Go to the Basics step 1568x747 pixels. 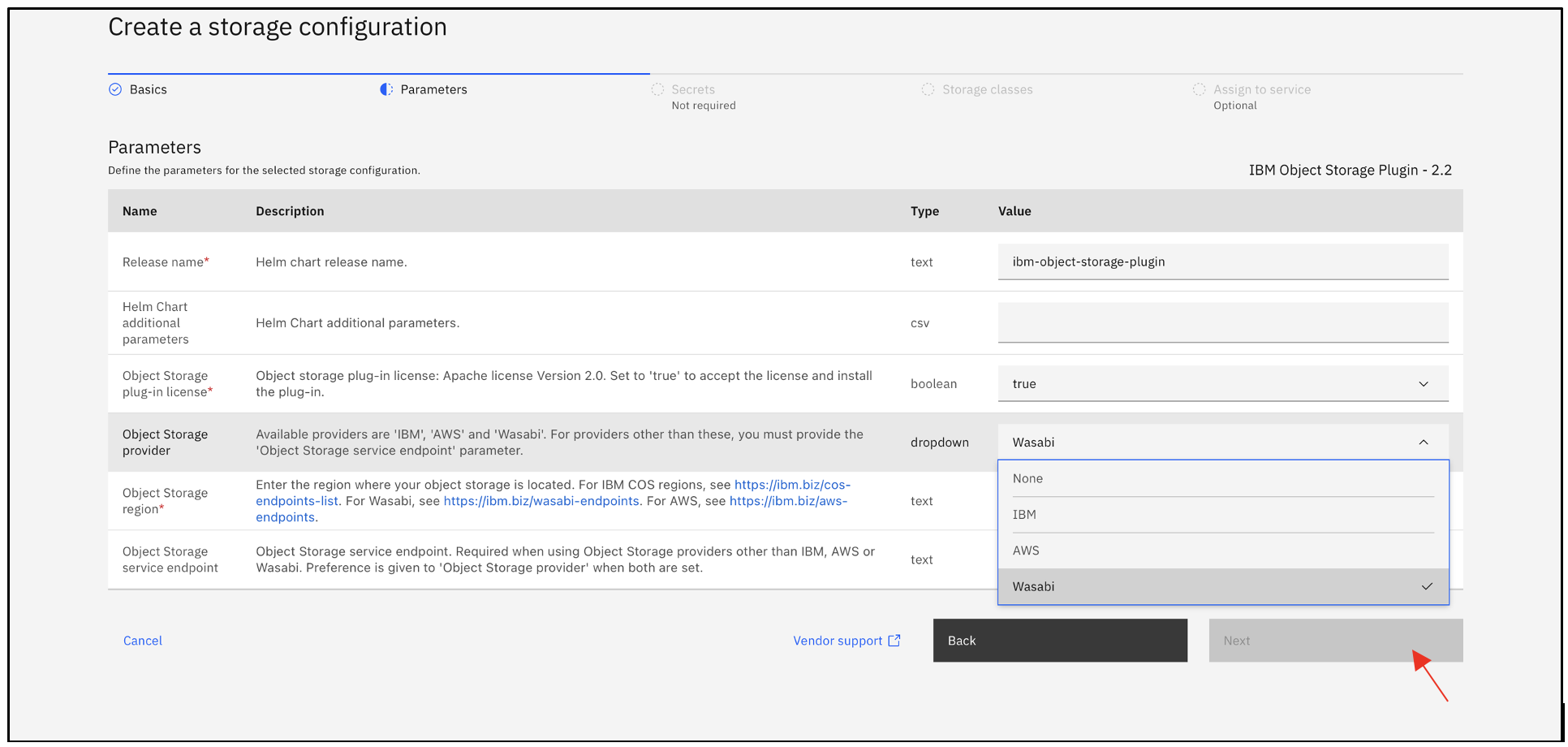(x=148, y=89)
